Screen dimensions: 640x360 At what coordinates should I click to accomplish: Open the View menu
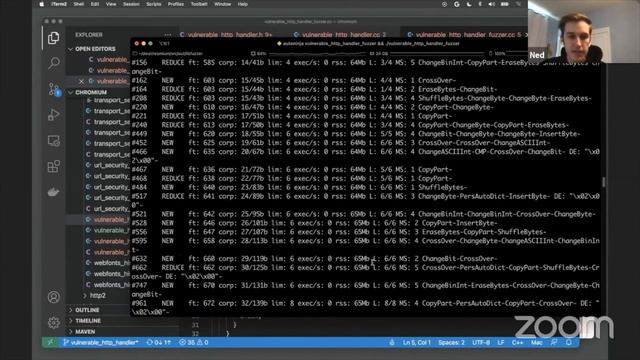pos(111,4)
